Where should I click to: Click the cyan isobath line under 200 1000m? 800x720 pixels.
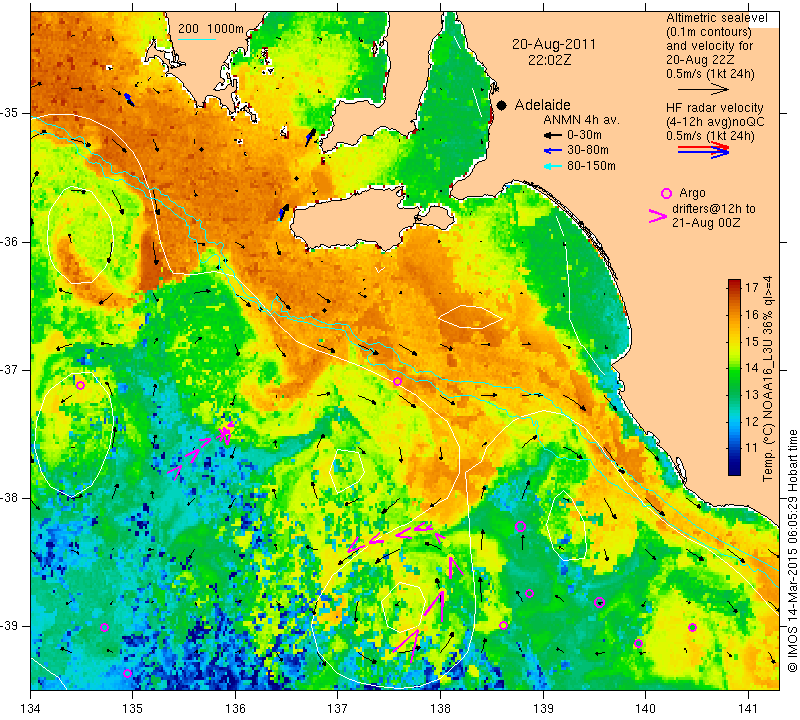tap(197, 39)
